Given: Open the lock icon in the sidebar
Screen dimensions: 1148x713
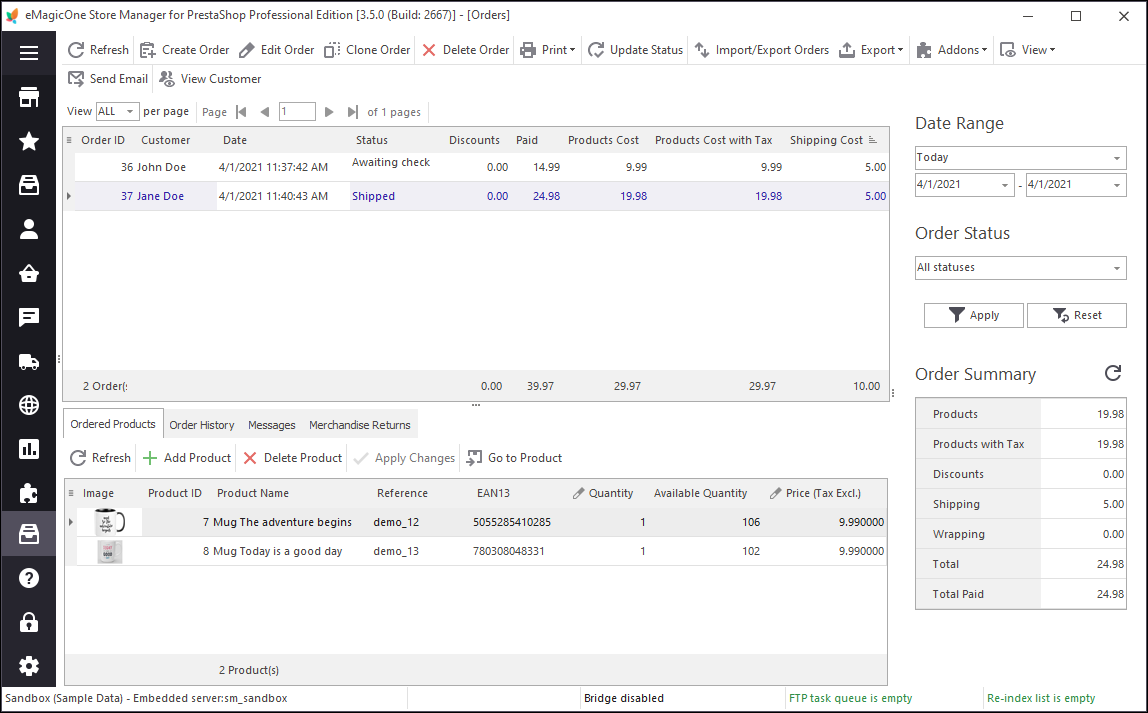Looking at the screenshot, I should pos(29,622).
